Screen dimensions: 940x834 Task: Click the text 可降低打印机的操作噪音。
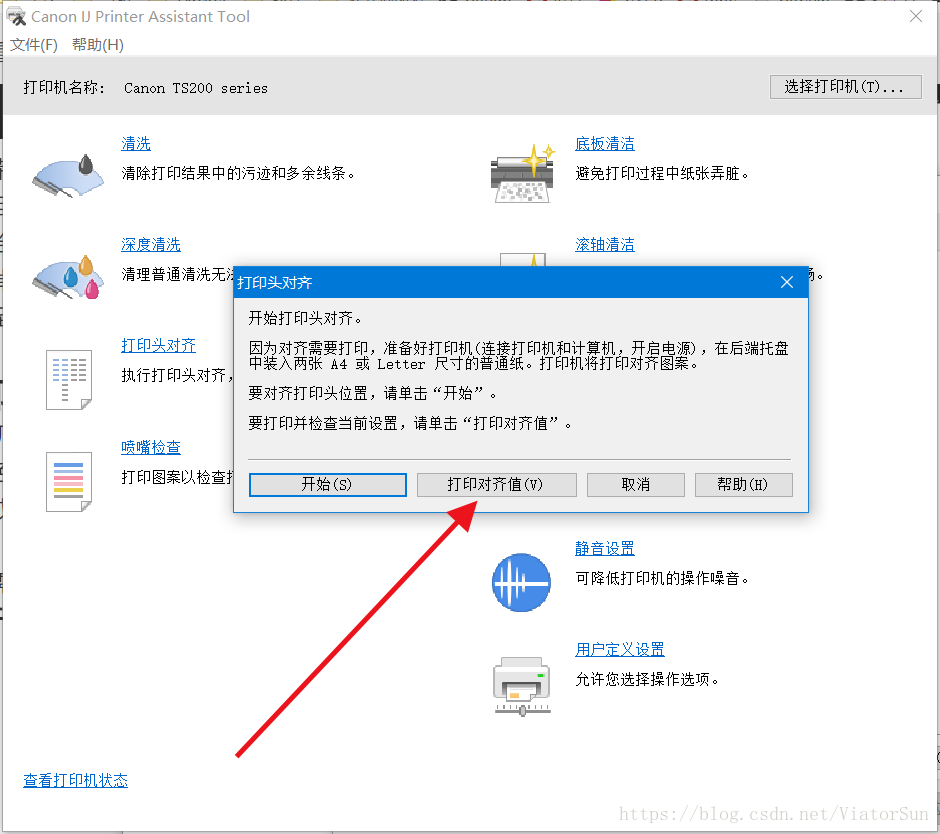point(662,579)
